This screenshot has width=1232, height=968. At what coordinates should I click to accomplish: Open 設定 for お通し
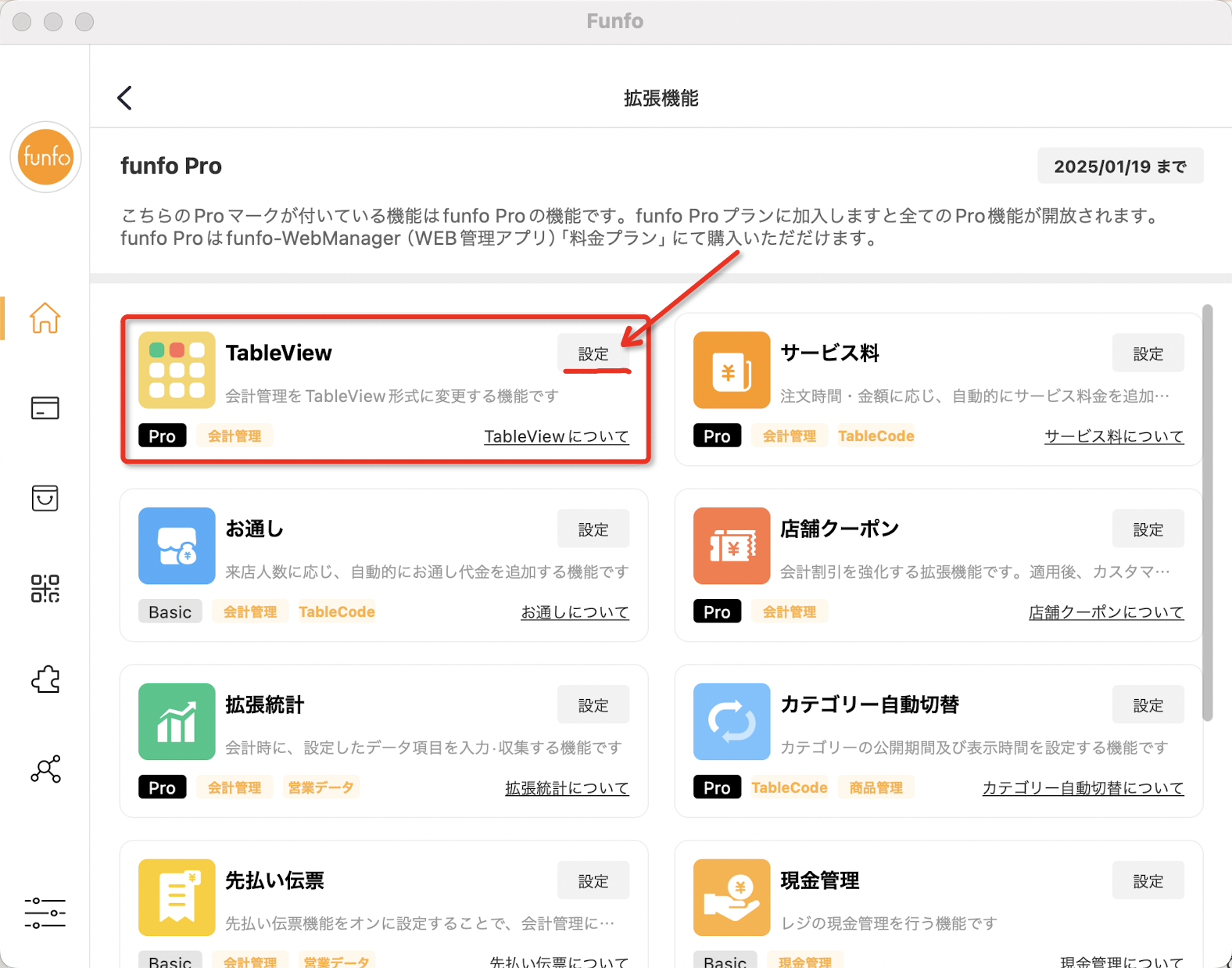(x=593, y=529)
